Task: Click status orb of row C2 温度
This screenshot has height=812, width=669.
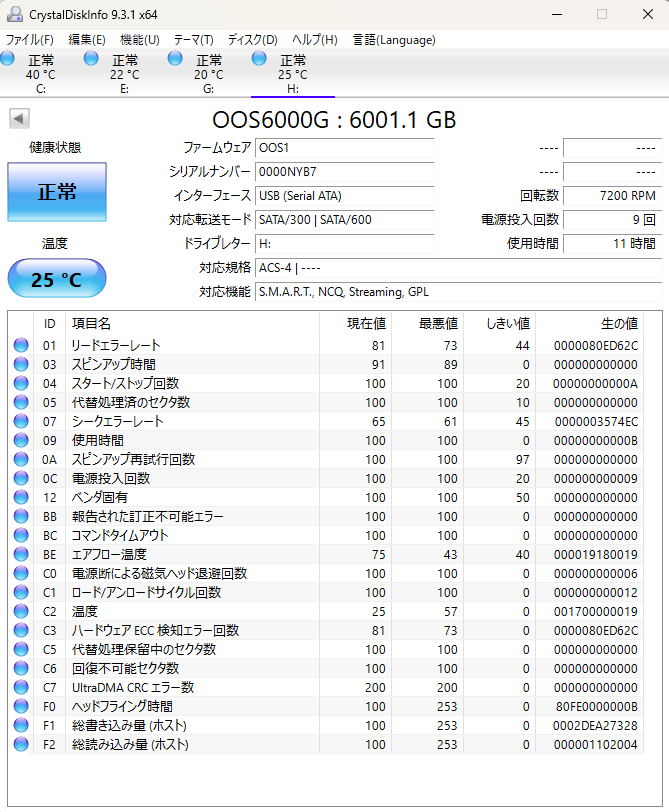Action: (21, 611)
